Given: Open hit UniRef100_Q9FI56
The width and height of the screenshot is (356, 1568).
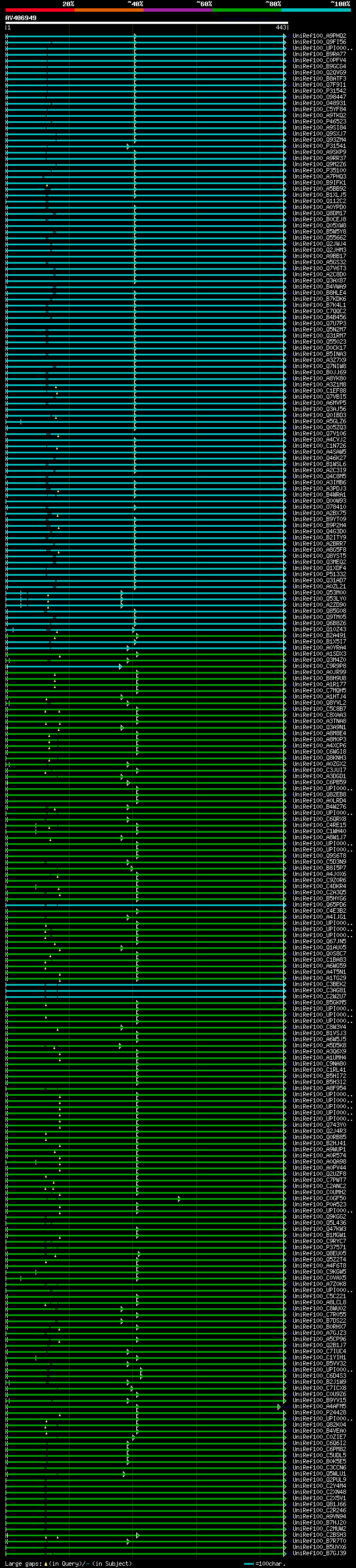Looking at the screenshot, I should (x=319, y=42).
